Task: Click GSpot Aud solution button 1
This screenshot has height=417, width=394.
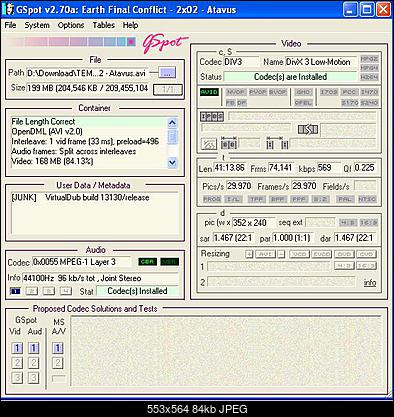Action: tap(33, 348)
